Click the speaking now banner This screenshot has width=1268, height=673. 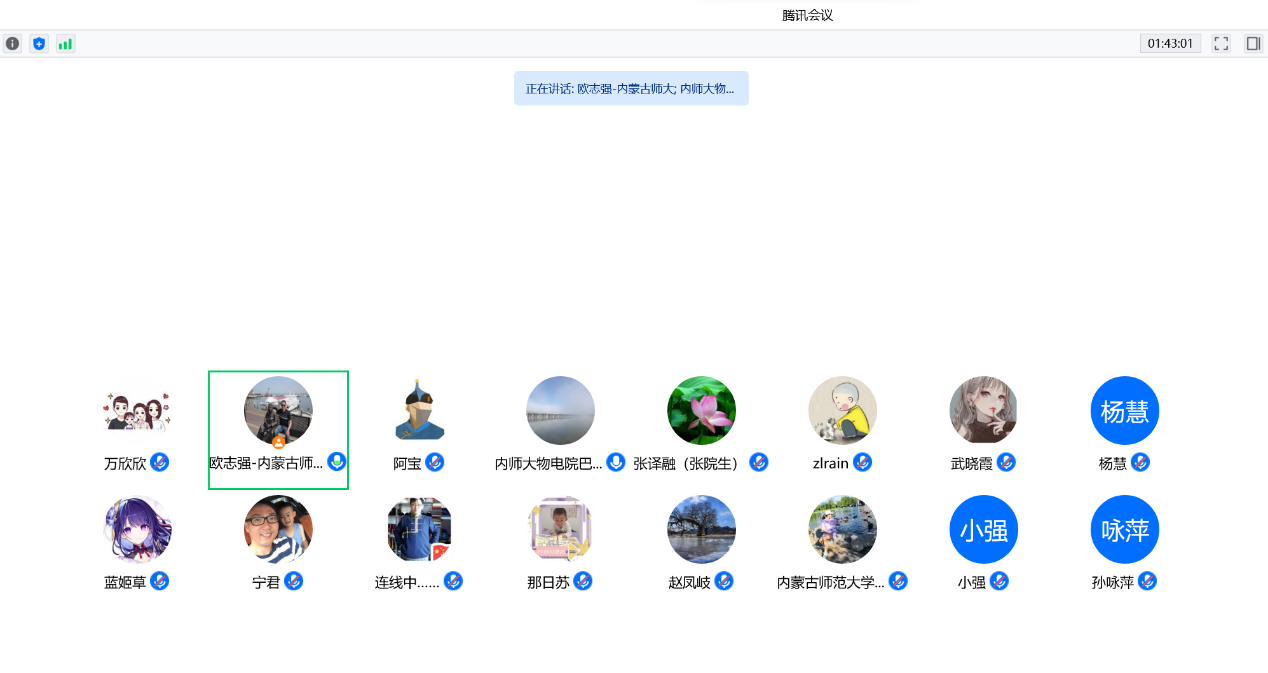[631, 88]
